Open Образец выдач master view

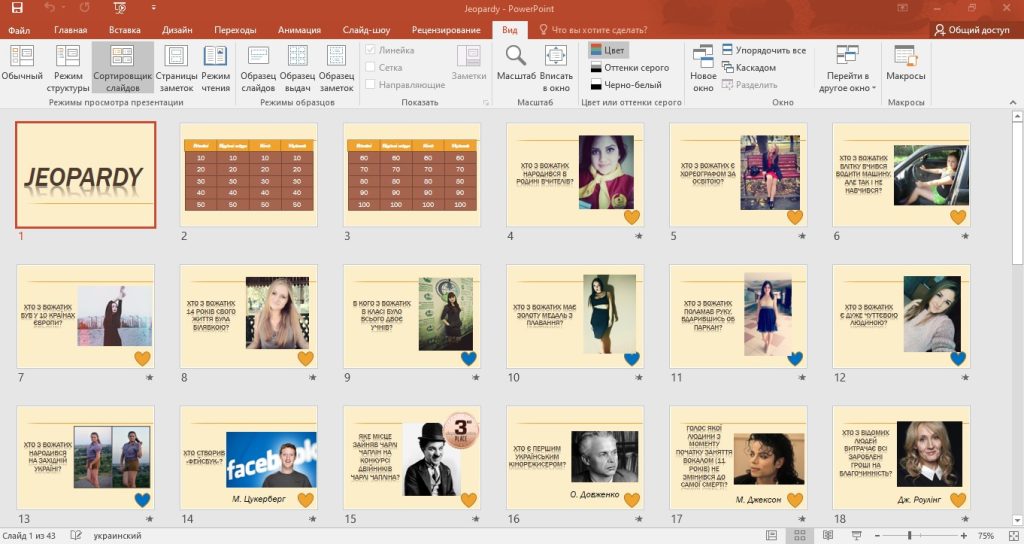pyautogui.click(x=298, y=69)
